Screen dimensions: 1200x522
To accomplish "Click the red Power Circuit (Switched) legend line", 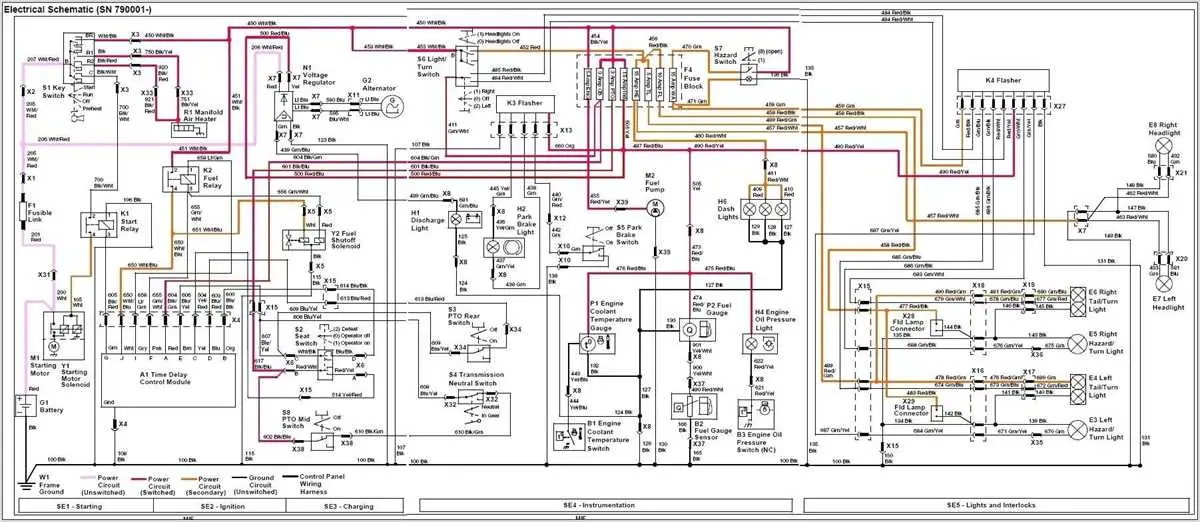I will [139, 478].
